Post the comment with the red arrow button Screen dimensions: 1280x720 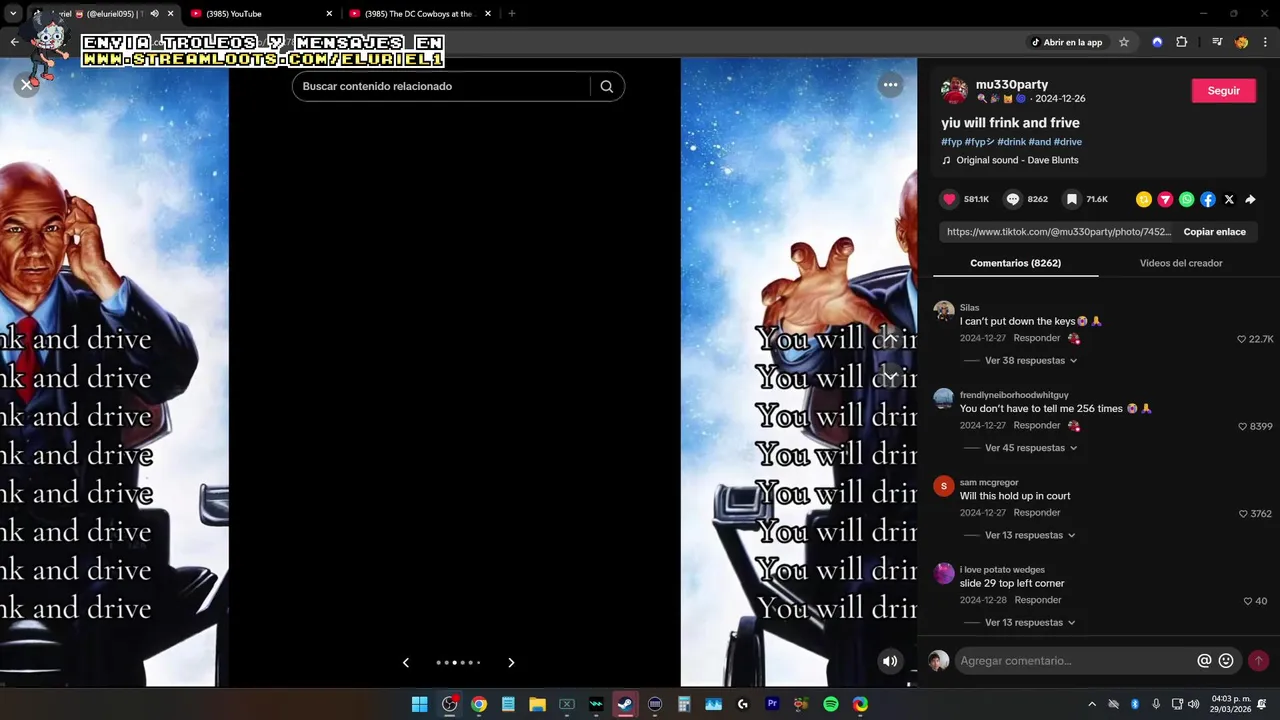(1259, 661)
